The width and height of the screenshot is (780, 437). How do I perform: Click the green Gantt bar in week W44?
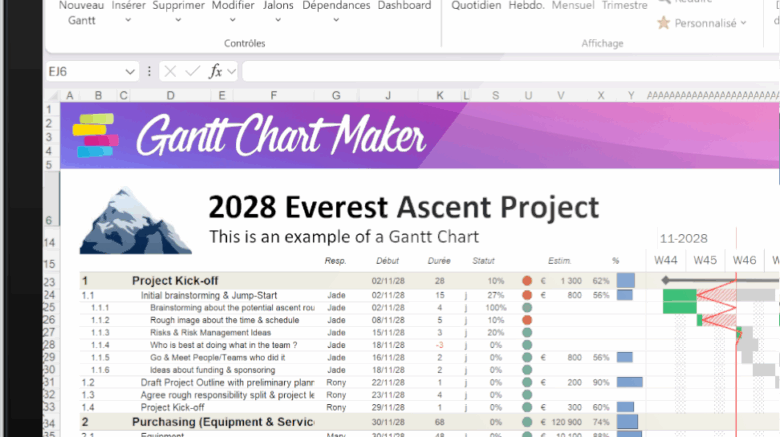click(680, 301)
